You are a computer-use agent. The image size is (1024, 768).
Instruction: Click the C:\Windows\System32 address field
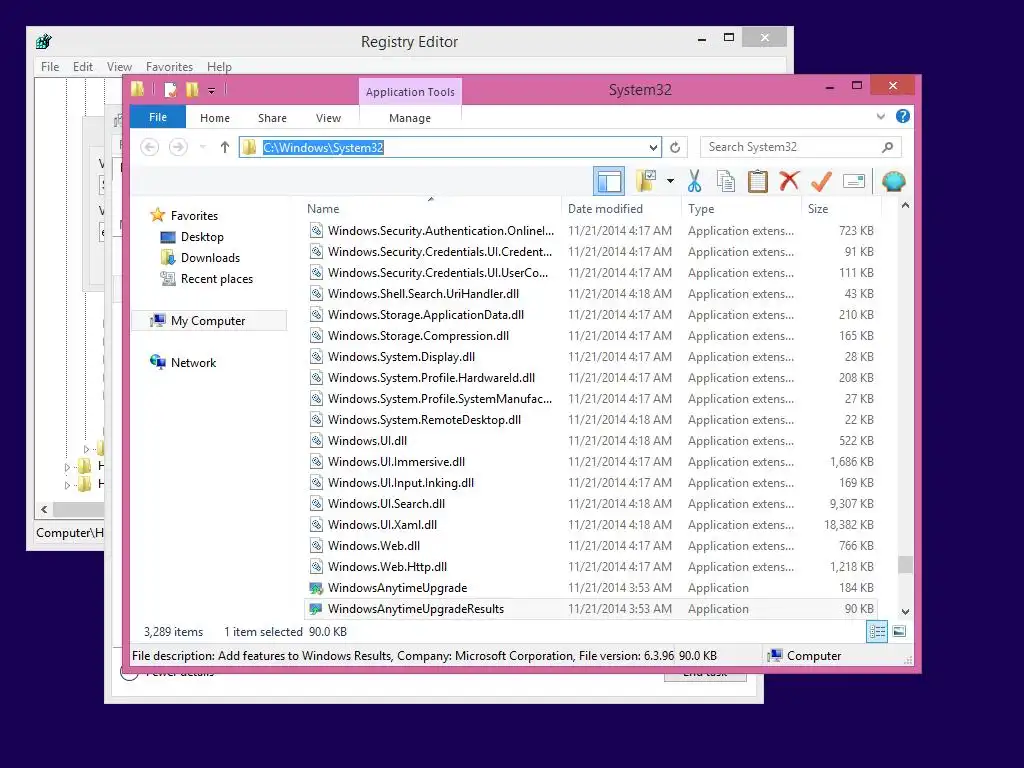450,148
